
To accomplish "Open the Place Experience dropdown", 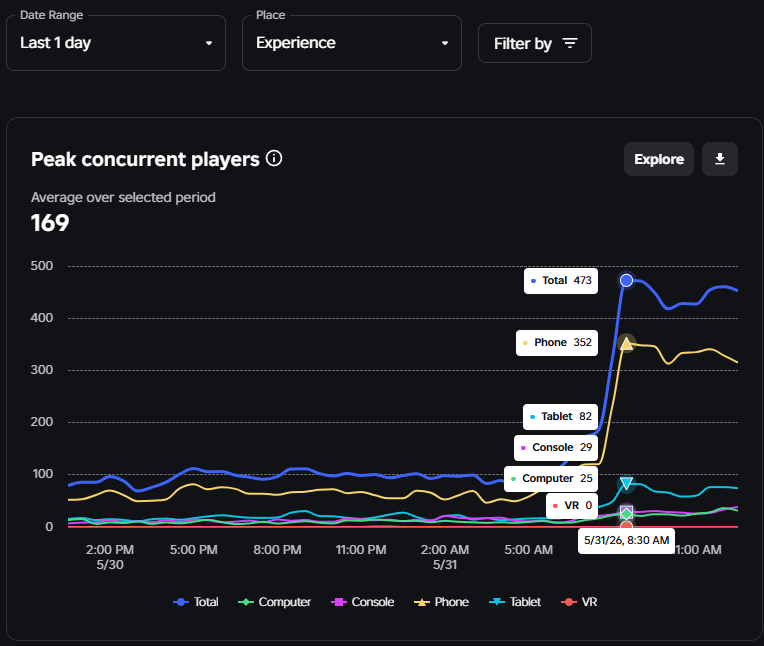I will 352,43.
